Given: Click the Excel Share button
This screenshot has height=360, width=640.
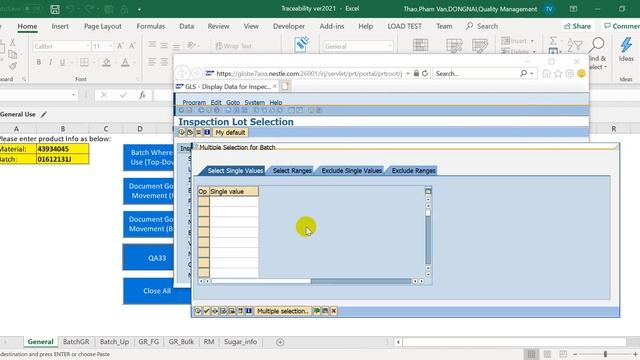Looking at the screenshot, I should pos(577,26).
